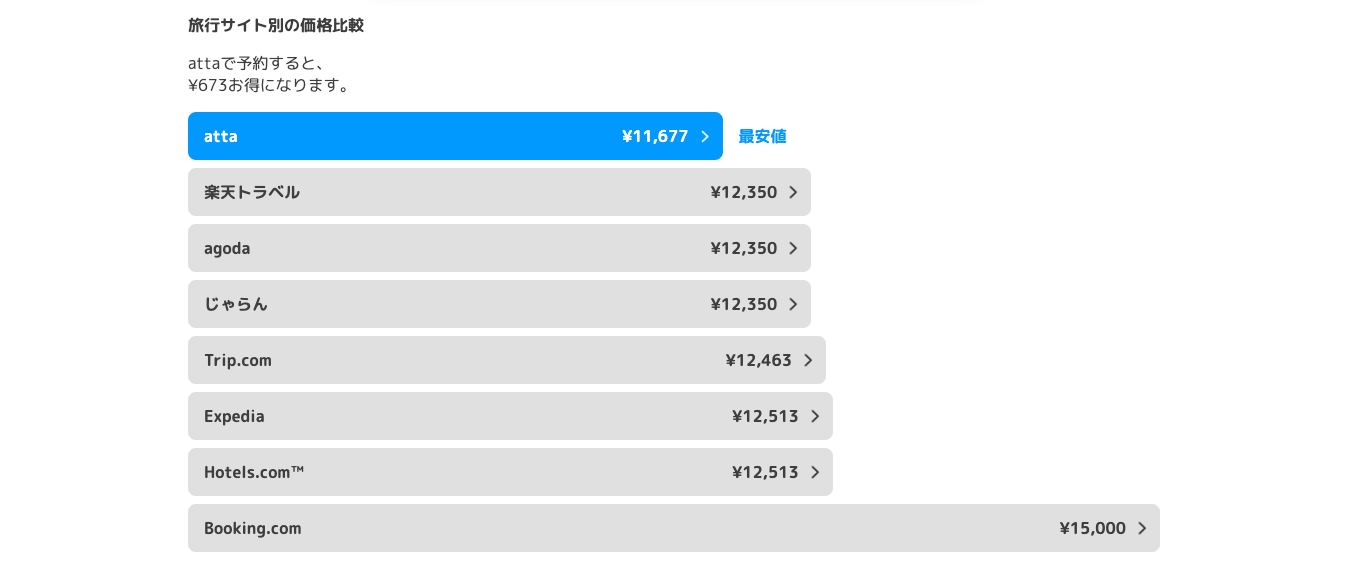This screenshot has height=563, width=1348.
Task: Click the ¥11,677 price on atta
Action: tap(655, 136)
